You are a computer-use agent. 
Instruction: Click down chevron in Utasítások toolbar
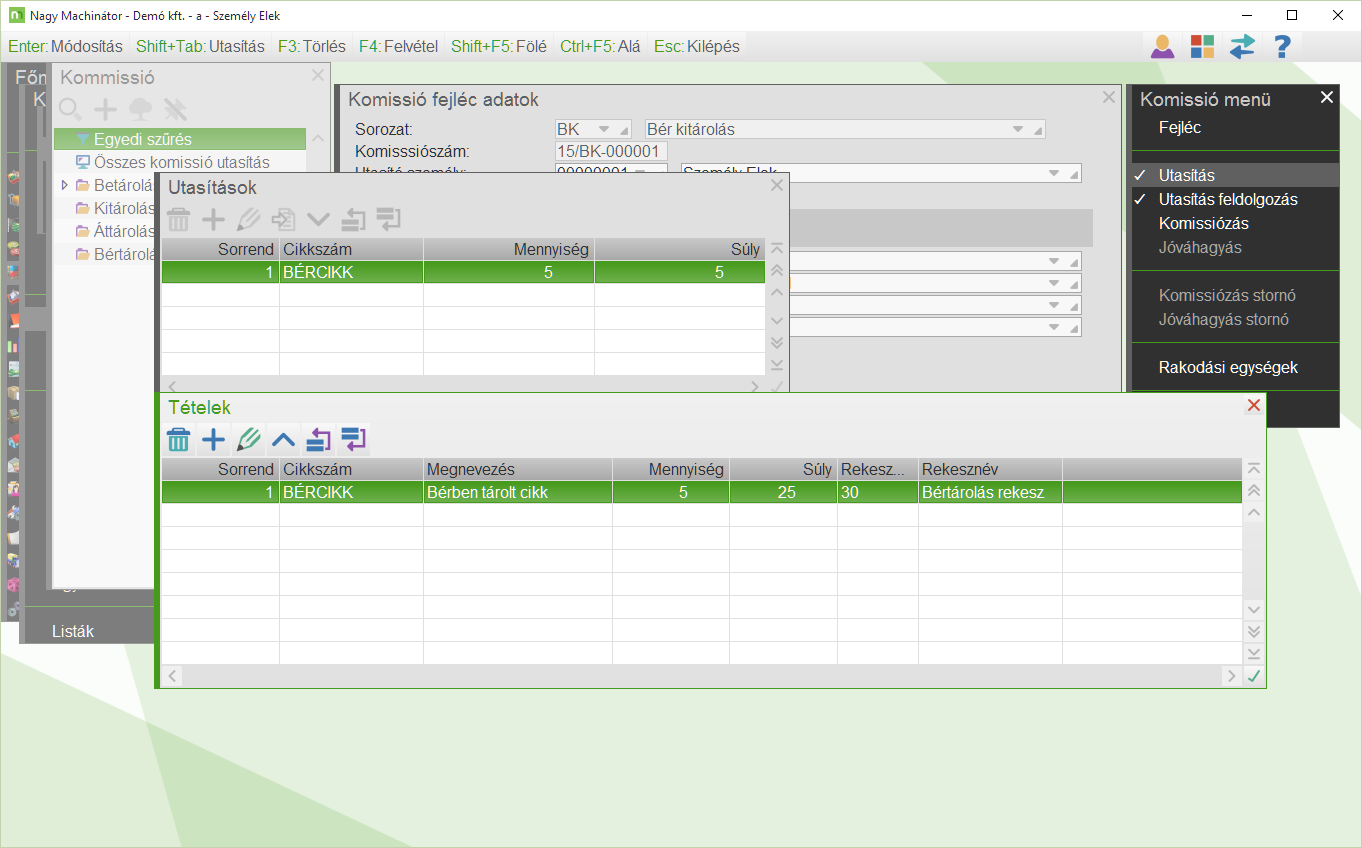click(x=319, y=219)
